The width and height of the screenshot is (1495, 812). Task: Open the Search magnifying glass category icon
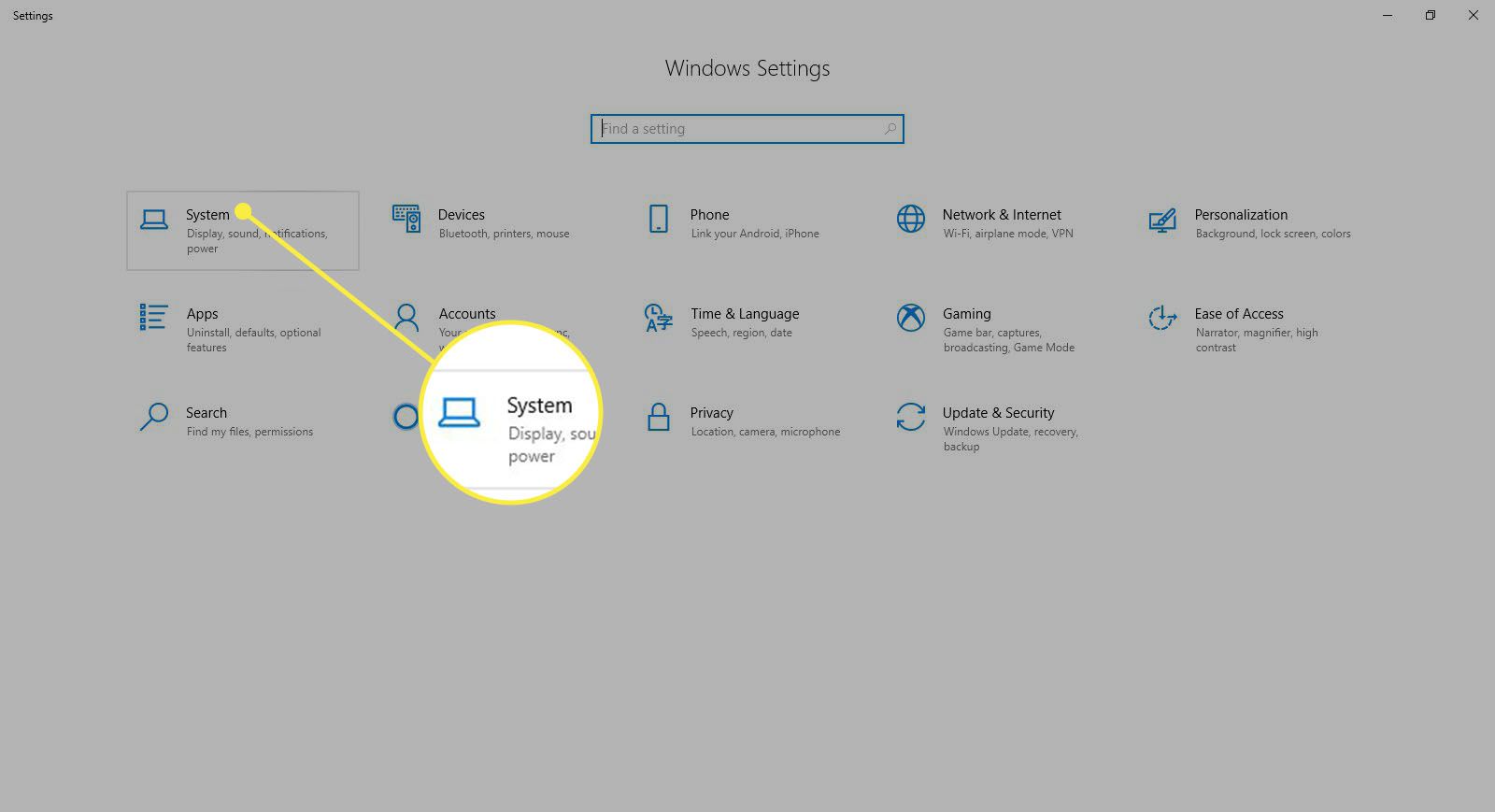pyautogui.click(x=154, y=417)
